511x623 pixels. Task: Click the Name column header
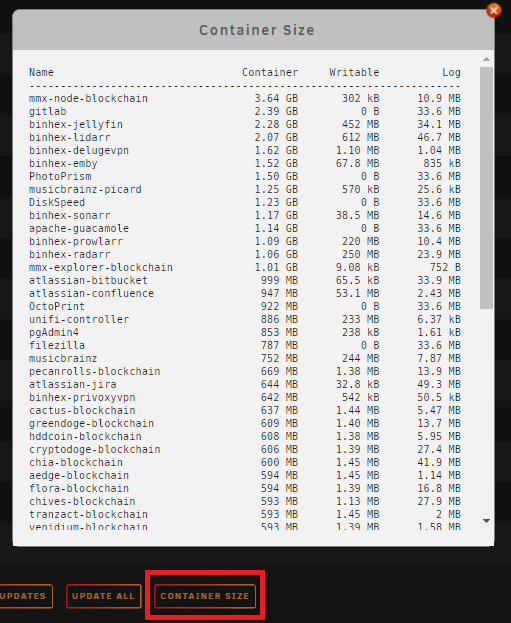41,72
